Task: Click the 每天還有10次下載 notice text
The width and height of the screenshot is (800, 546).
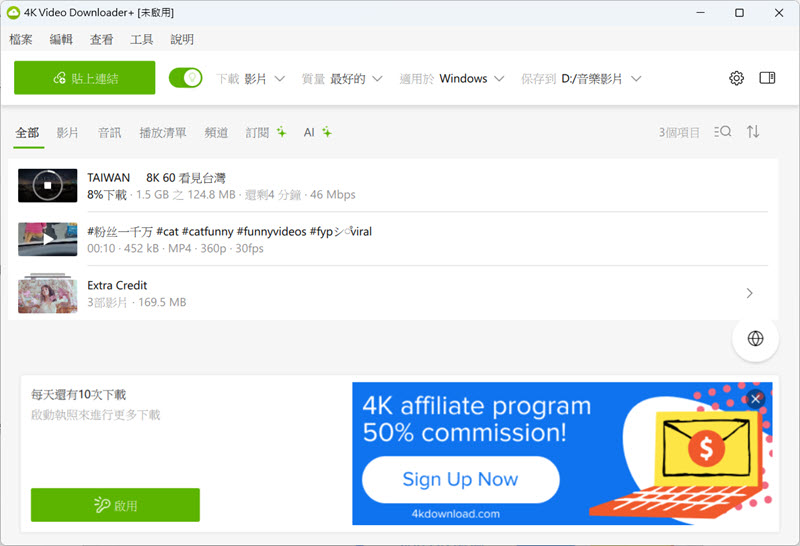Action: coord(79,394)
